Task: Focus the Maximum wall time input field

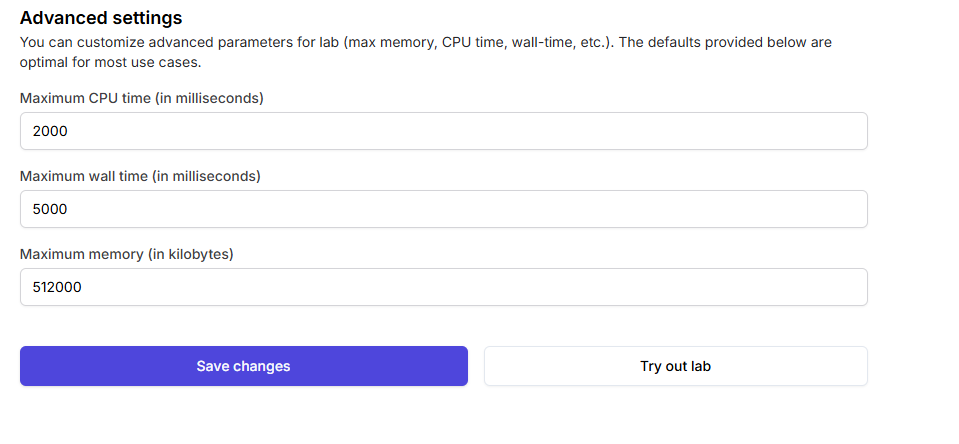Action: [443, 209]
